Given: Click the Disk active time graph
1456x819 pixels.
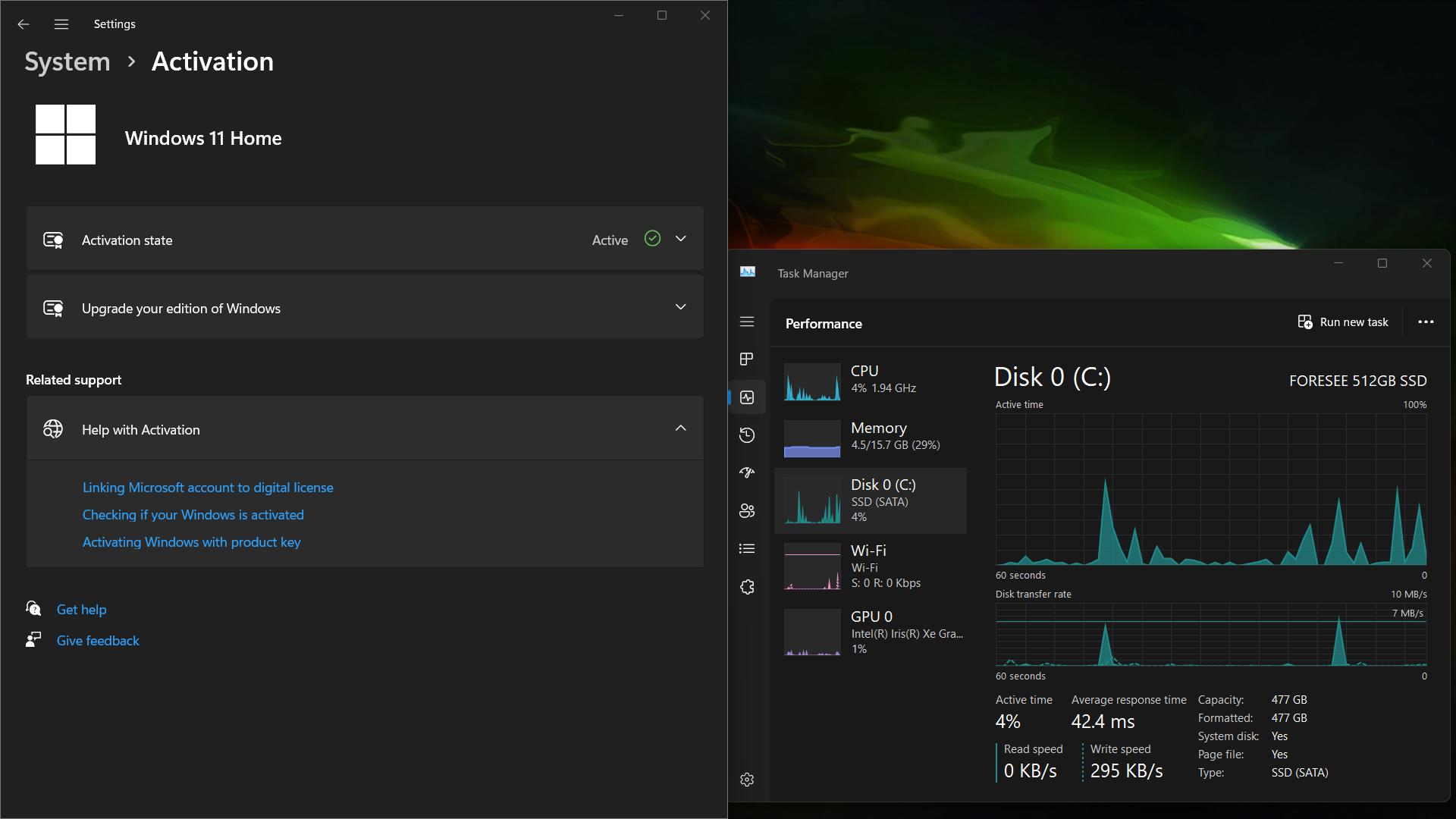Looking at the screenshot, I should click(x=1211, y=489).
